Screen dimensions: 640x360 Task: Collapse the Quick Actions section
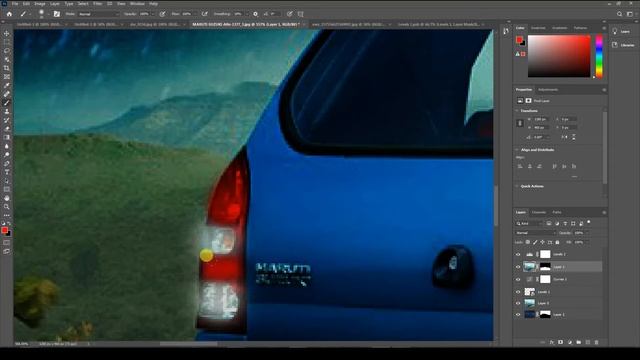click(x=517, y=186)
